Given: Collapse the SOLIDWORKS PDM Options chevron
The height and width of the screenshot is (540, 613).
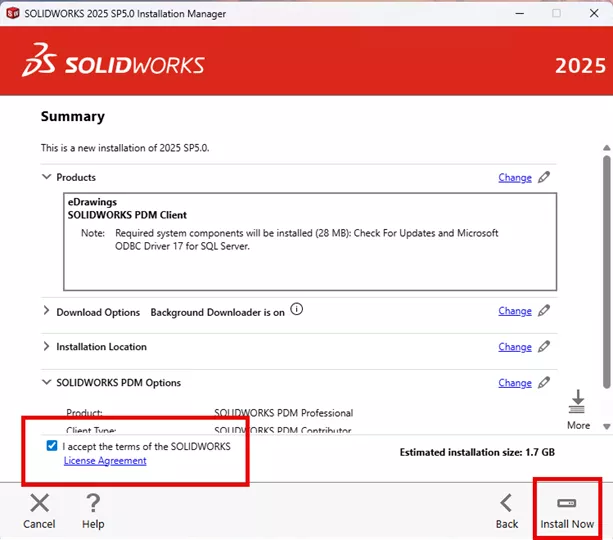Looking at the screenshot, I should (47, 382).
